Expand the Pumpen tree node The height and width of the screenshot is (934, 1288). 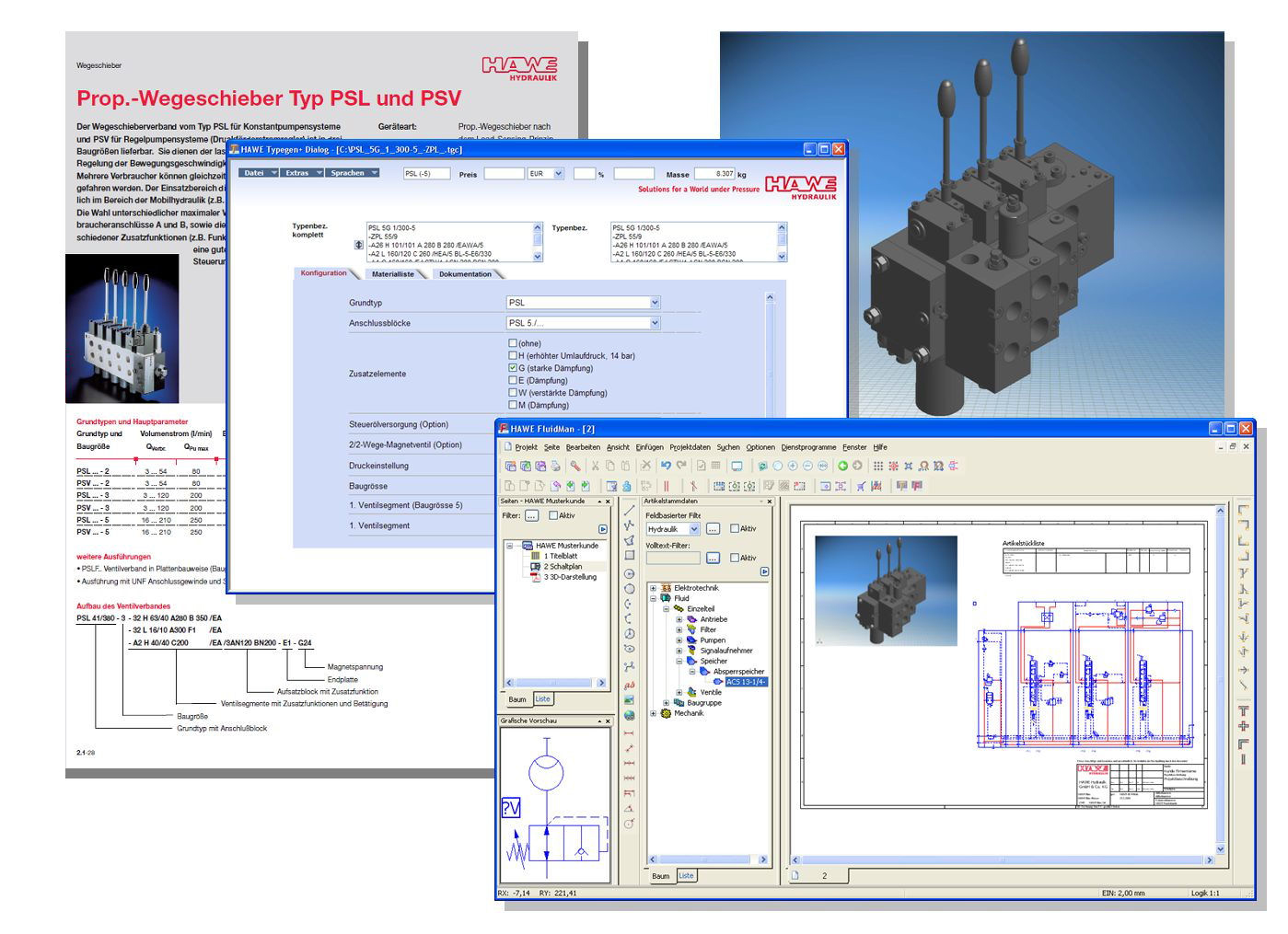[x=679, y=640]
